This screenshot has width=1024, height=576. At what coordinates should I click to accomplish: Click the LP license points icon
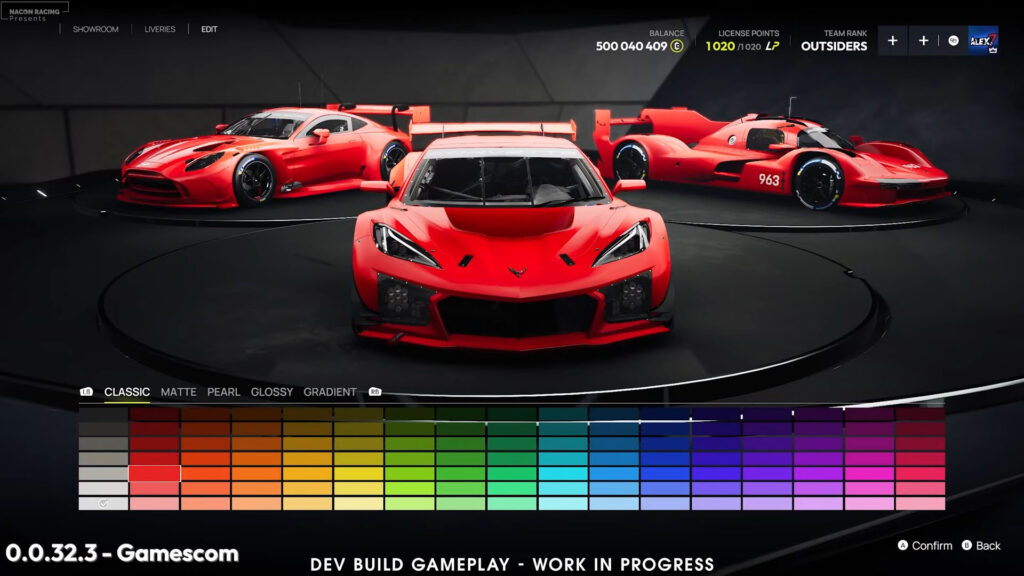tap(772, 46)
